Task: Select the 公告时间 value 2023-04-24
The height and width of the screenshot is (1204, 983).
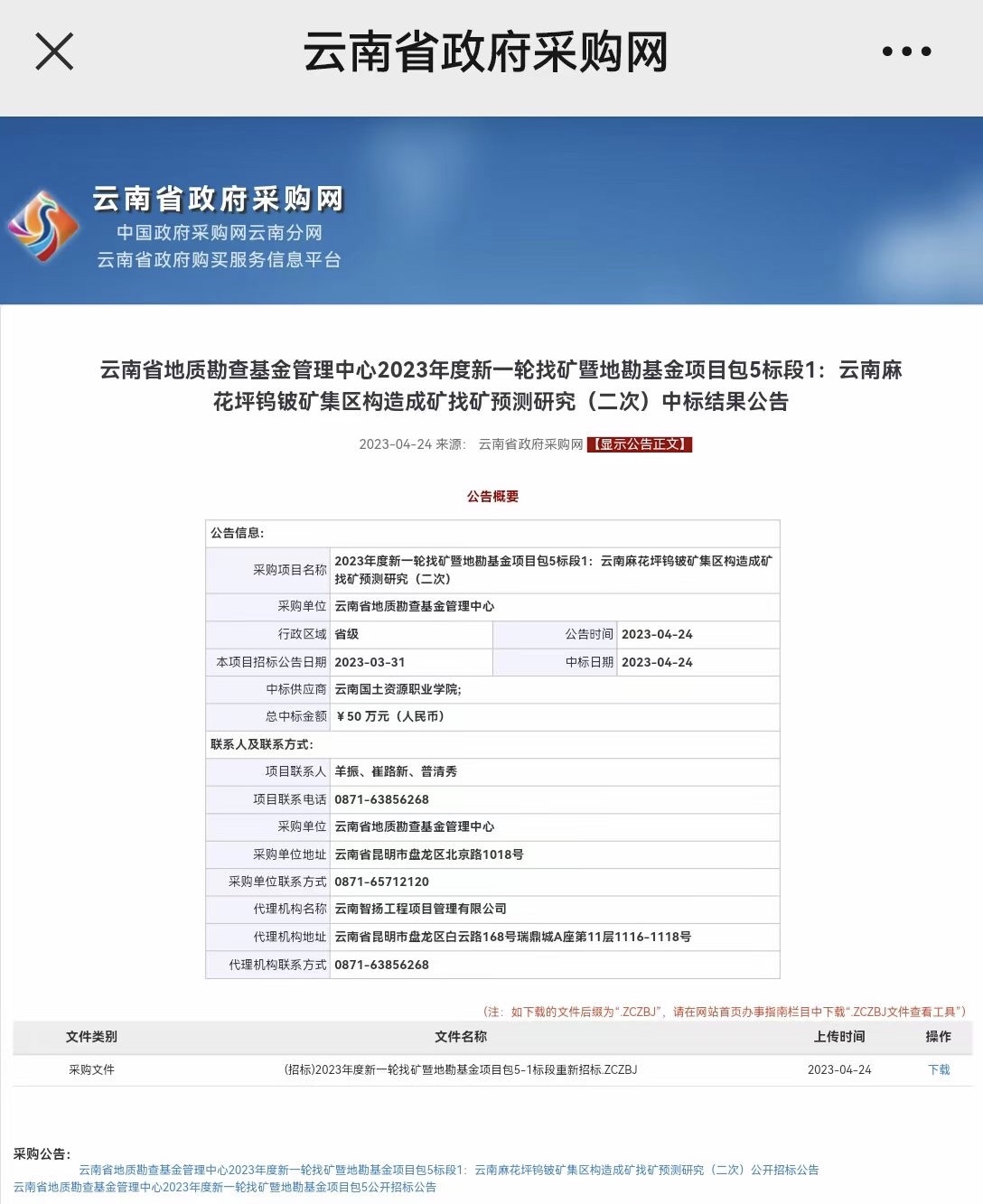Action: 657,634
